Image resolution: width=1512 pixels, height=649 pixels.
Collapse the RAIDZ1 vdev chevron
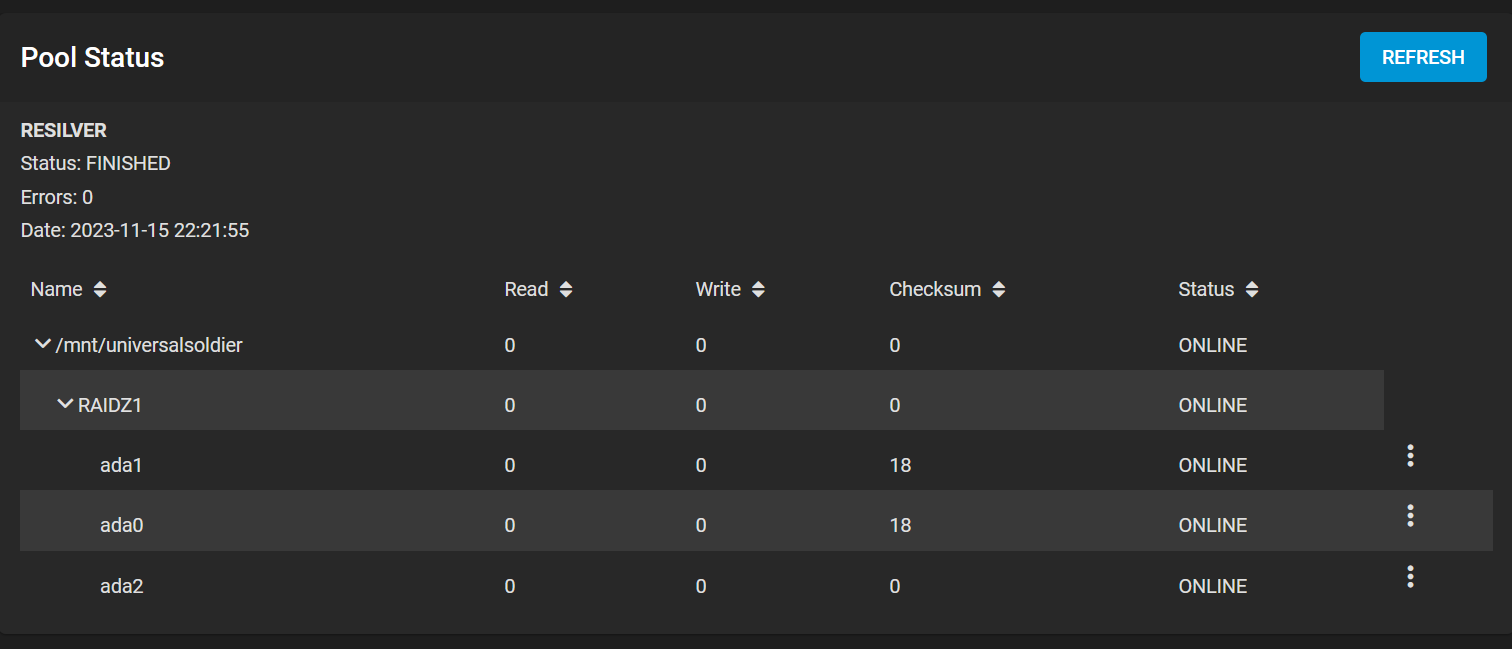[66, 404]
